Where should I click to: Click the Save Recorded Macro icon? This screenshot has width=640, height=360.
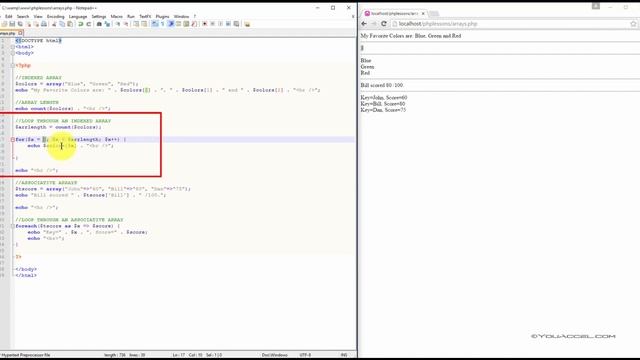[x=236, y=24]
